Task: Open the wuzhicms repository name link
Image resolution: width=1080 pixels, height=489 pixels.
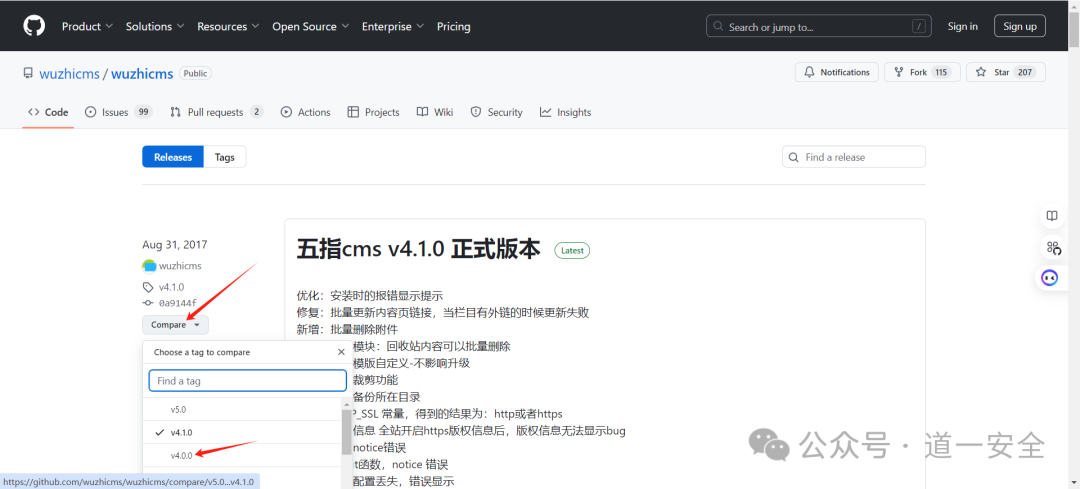Action: [142, 74]
